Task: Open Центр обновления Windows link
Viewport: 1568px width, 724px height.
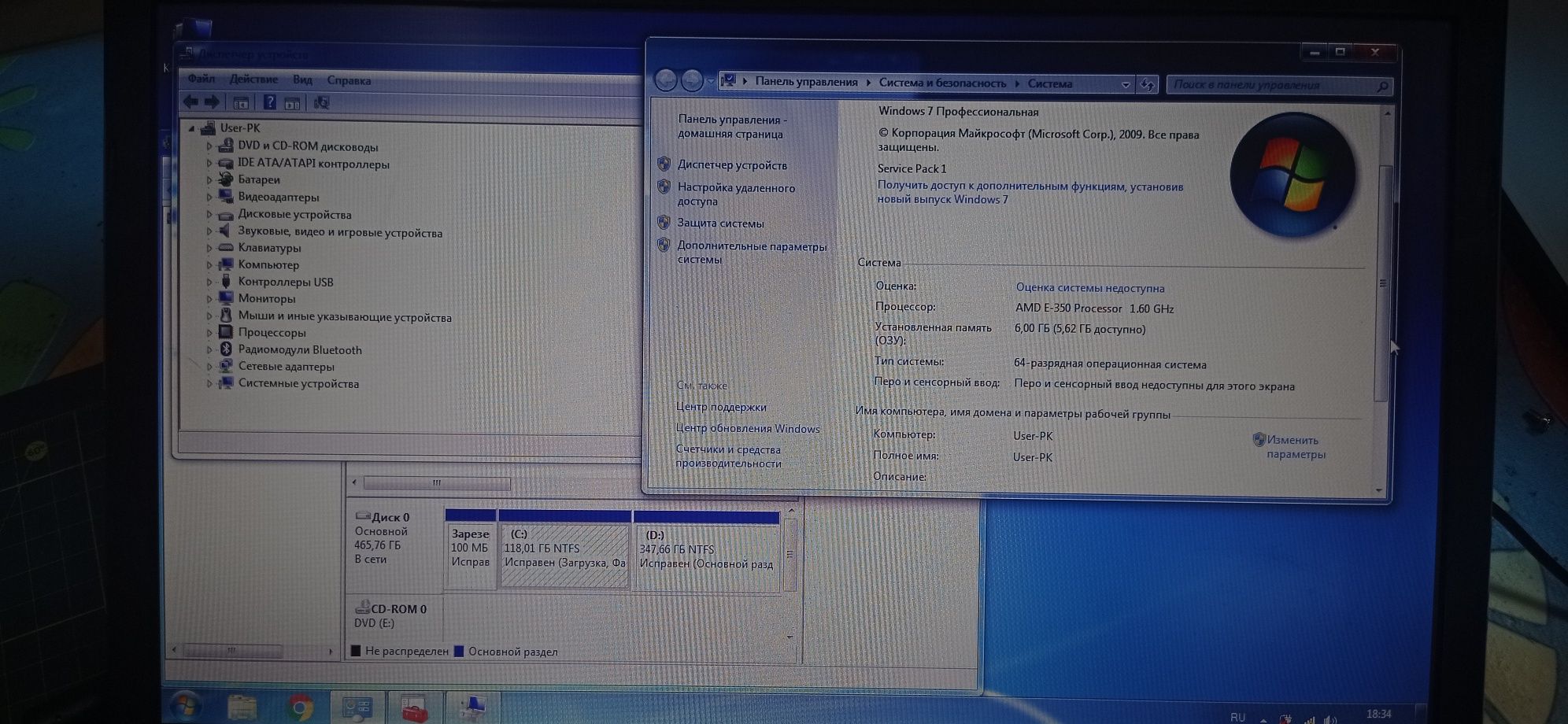Action: tap(748, 428)
